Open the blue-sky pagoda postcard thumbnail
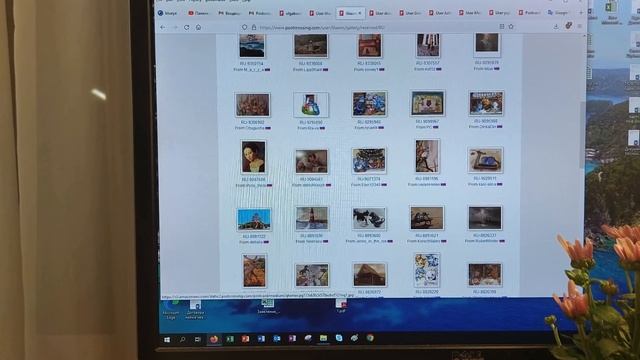The image size is (640, 360). pyautogui.click(x=254, y=220)
